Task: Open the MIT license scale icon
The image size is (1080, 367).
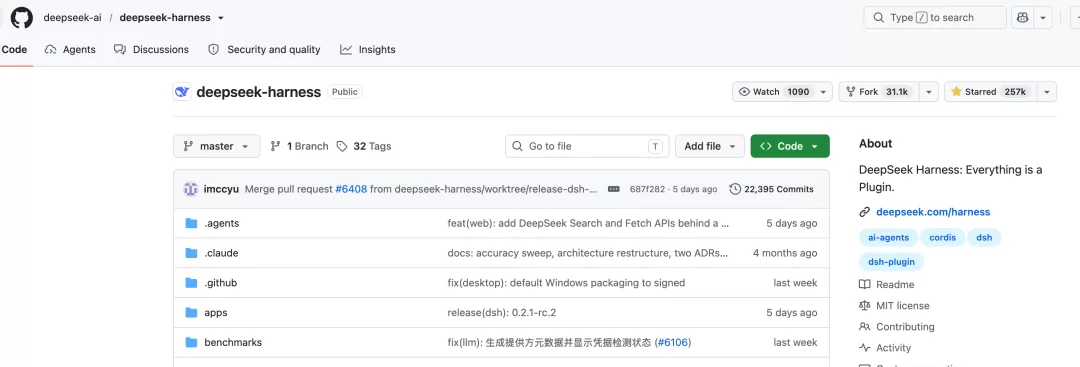Action: click(x=864, y=305)
